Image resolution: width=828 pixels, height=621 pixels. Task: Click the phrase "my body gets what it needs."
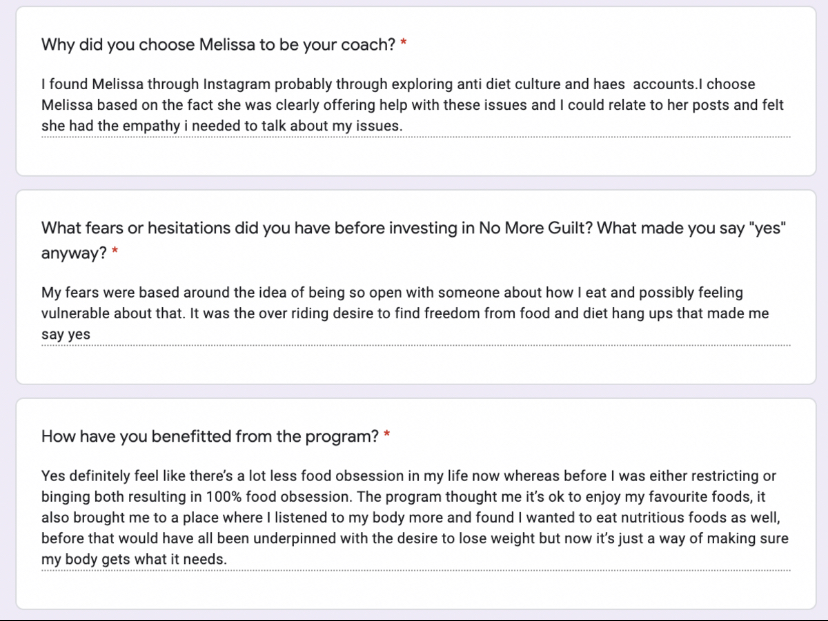tap(134, 559)
